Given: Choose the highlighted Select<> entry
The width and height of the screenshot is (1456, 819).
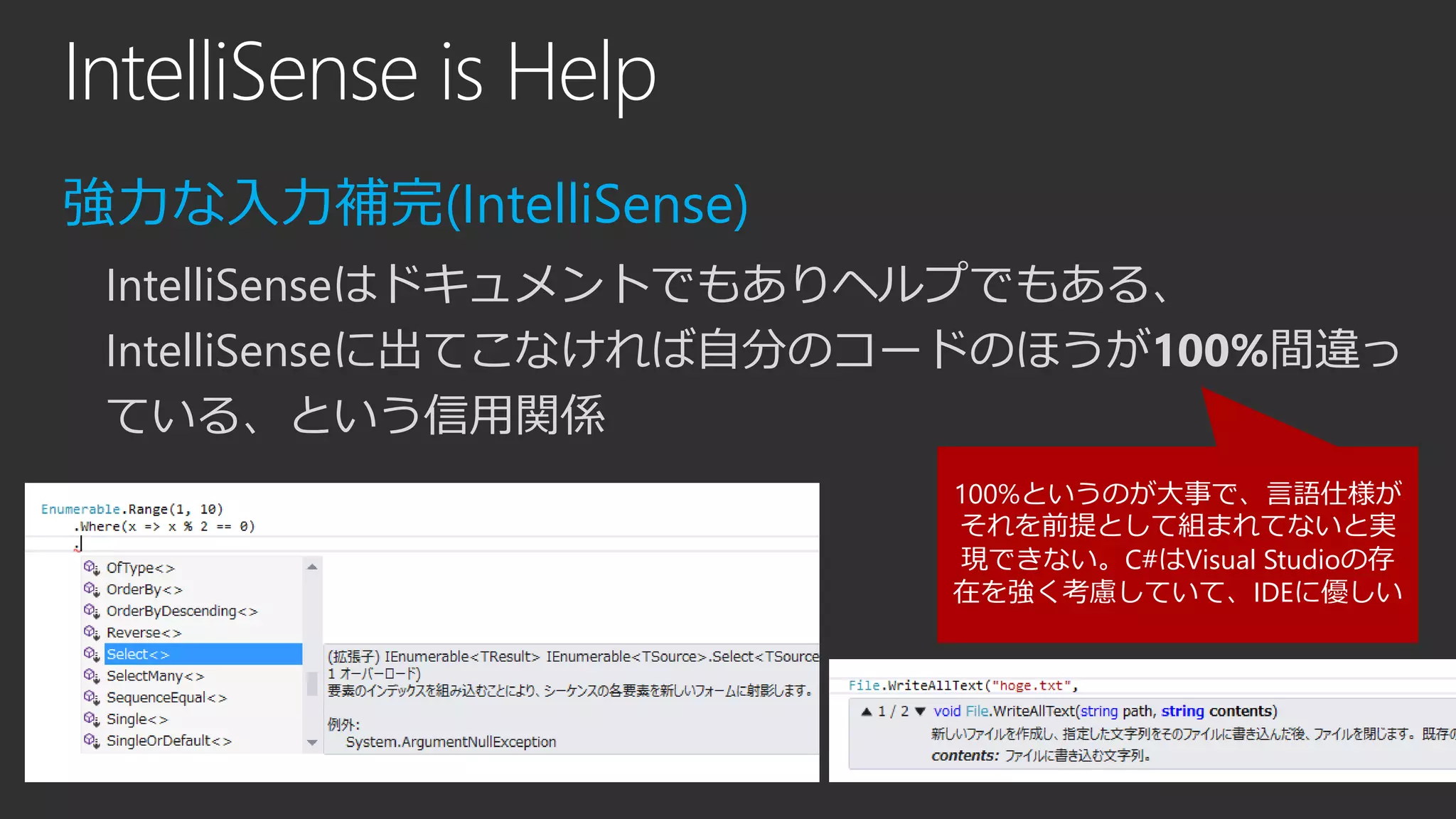Looking at the screenshot, I should click(203, 654).
